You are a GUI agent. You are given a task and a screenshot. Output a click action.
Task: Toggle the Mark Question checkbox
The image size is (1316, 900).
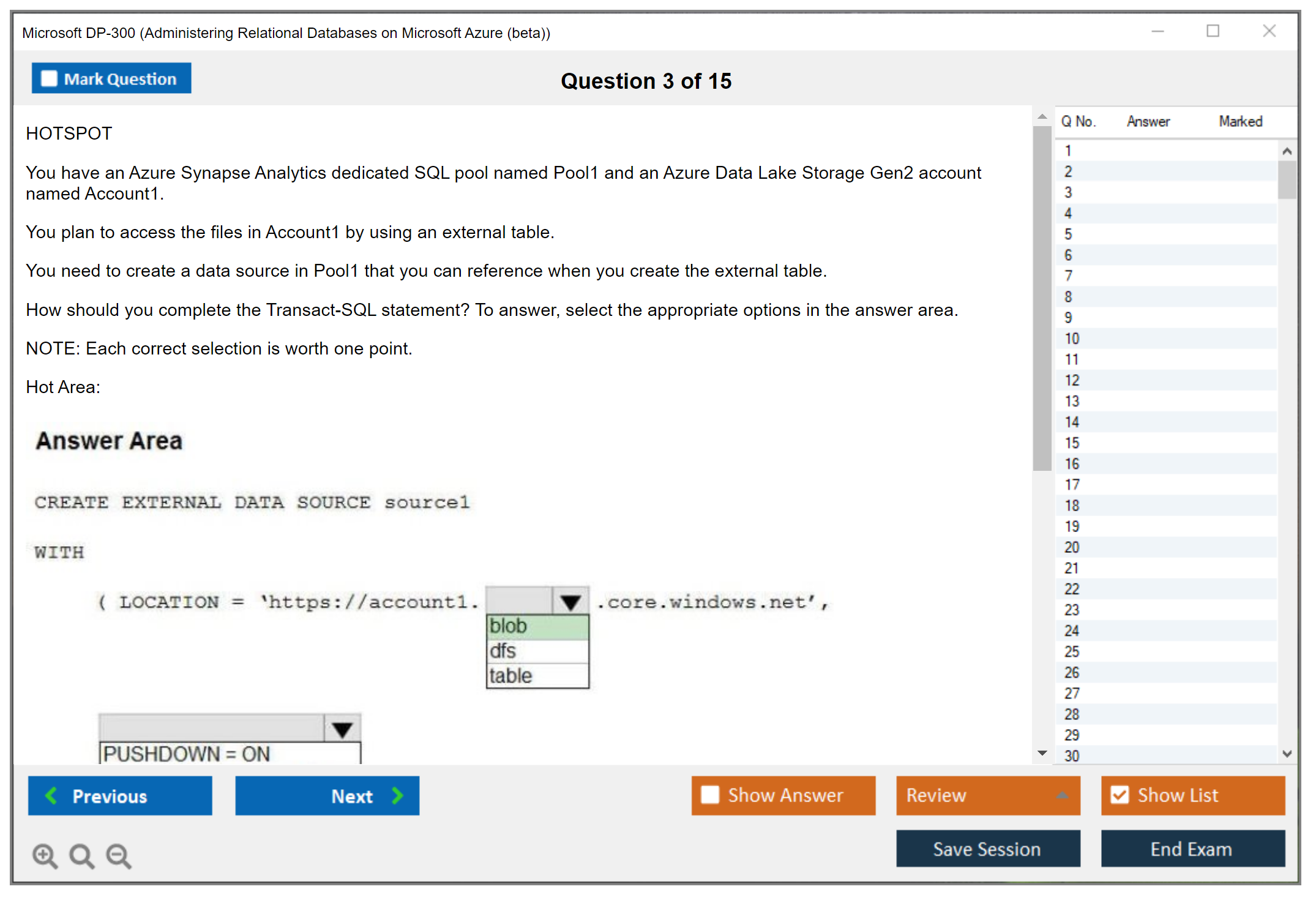(x=49, y=78)
